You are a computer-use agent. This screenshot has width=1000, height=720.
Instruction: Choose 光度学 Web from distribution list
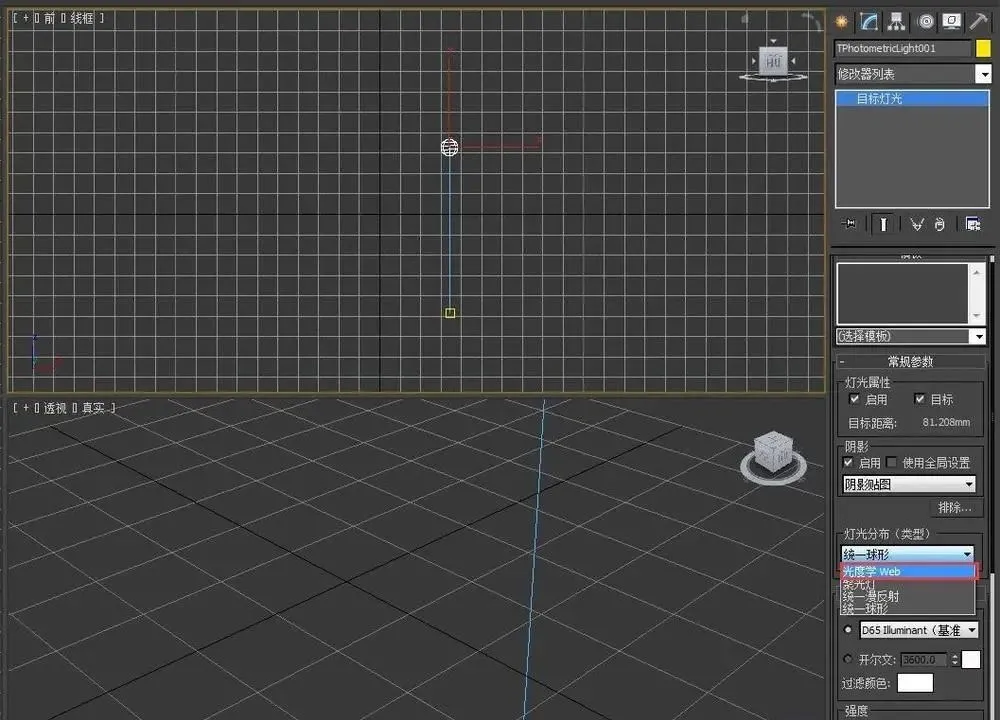tap(908, 571)
